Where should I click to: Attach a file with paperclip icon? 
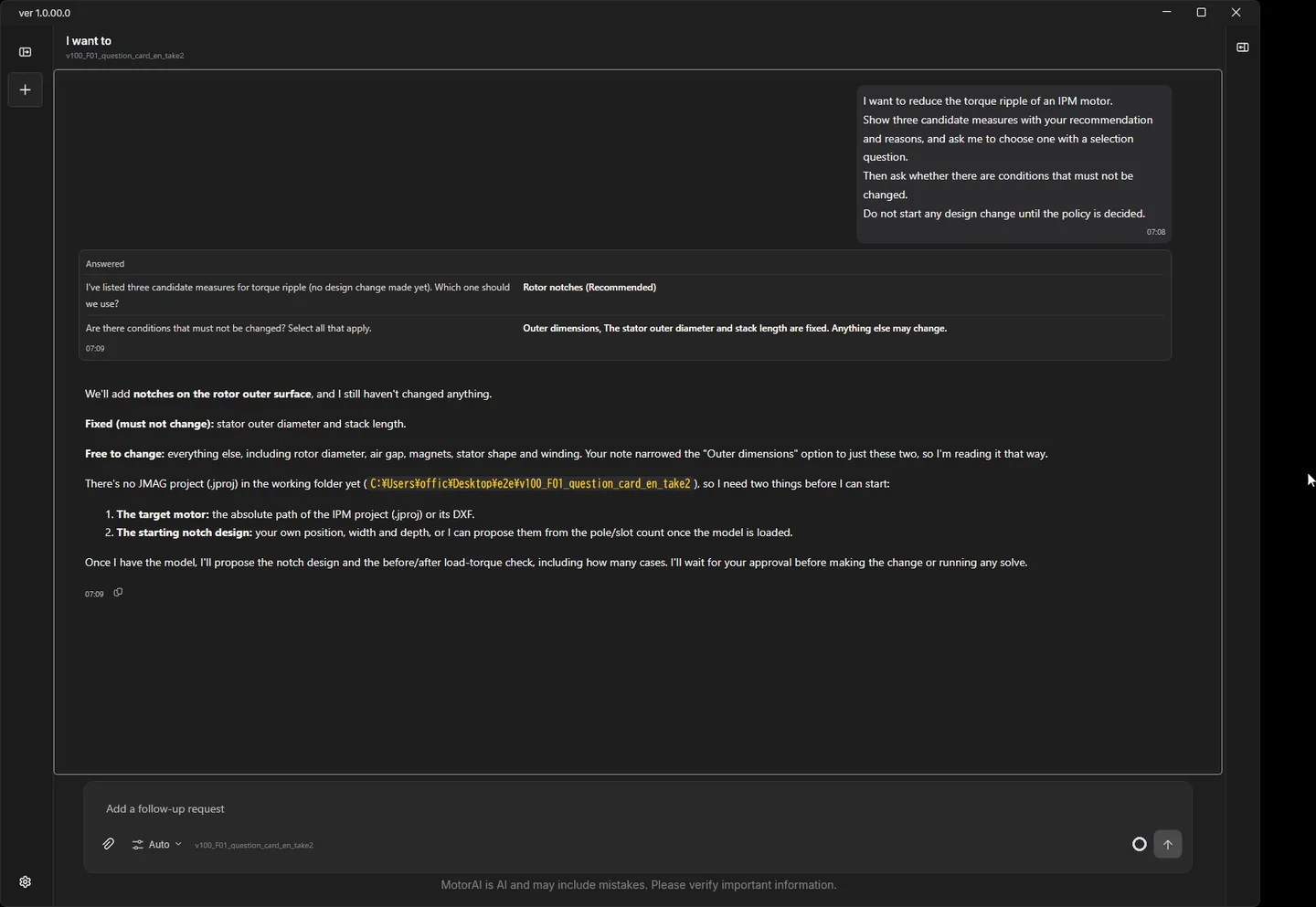pos(109,844)
